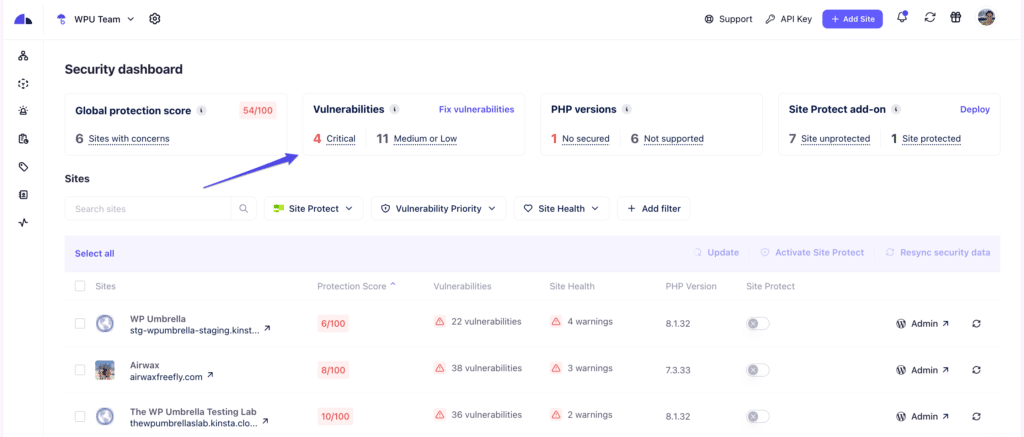Click the 22 vulnerabilities warning icon

[440, 321]
